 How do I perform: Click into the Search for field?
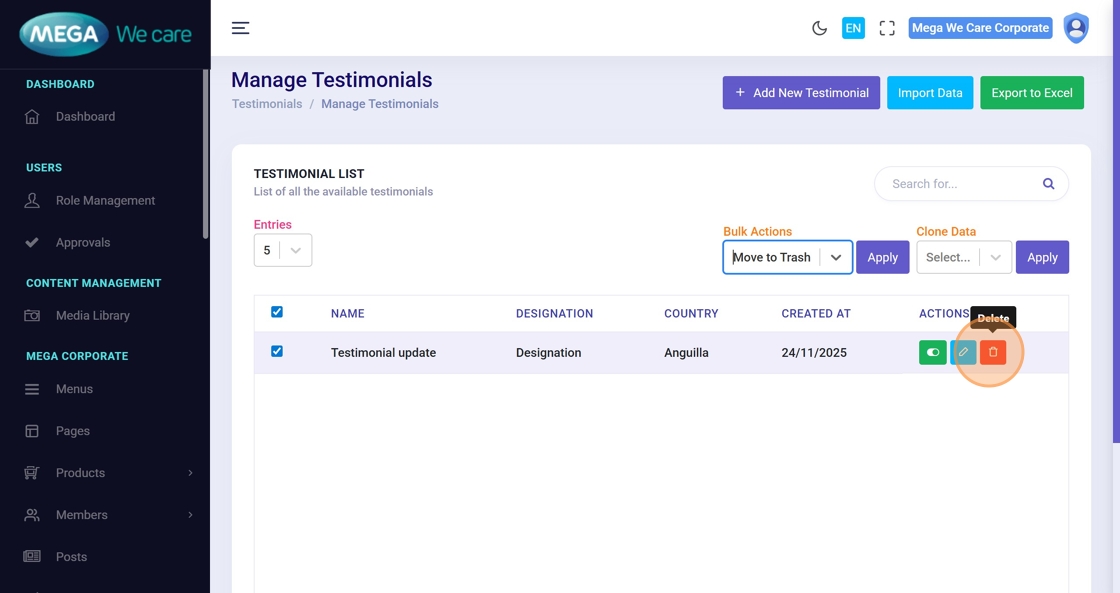click(x=960, y=184)
